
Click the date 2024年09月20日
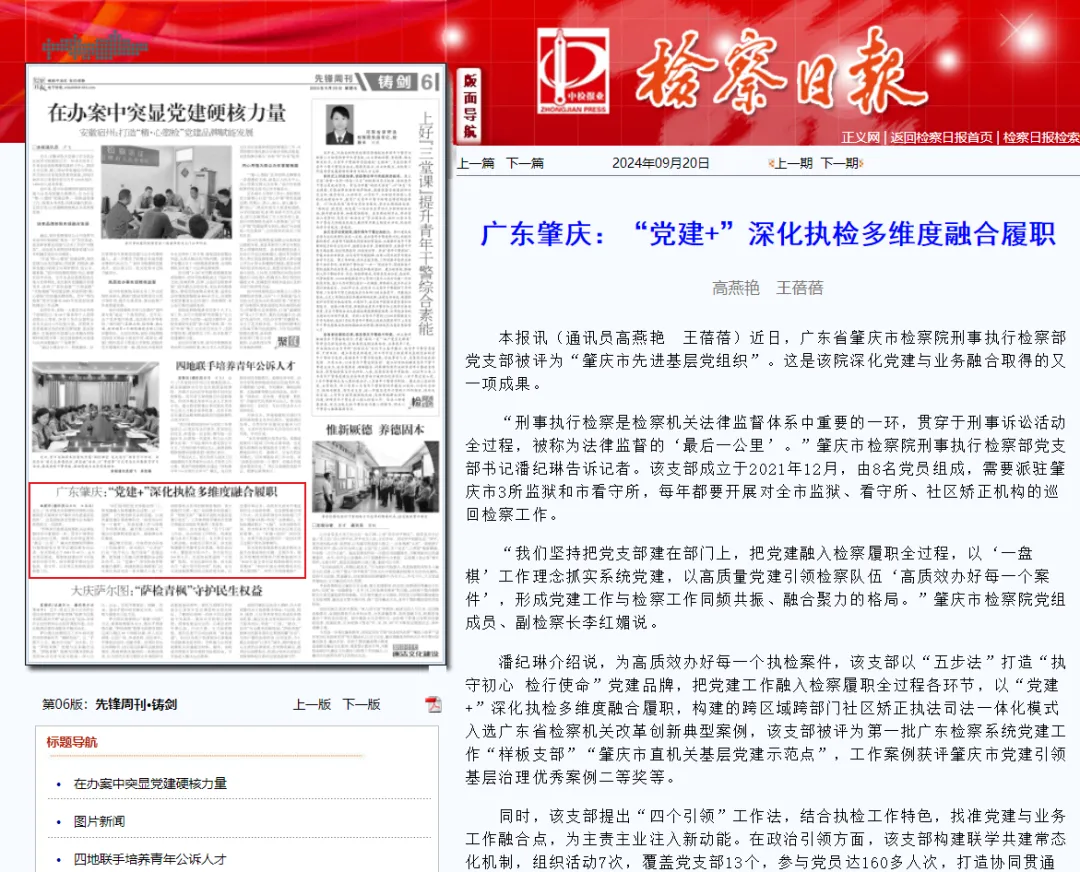tap(661, 163)
